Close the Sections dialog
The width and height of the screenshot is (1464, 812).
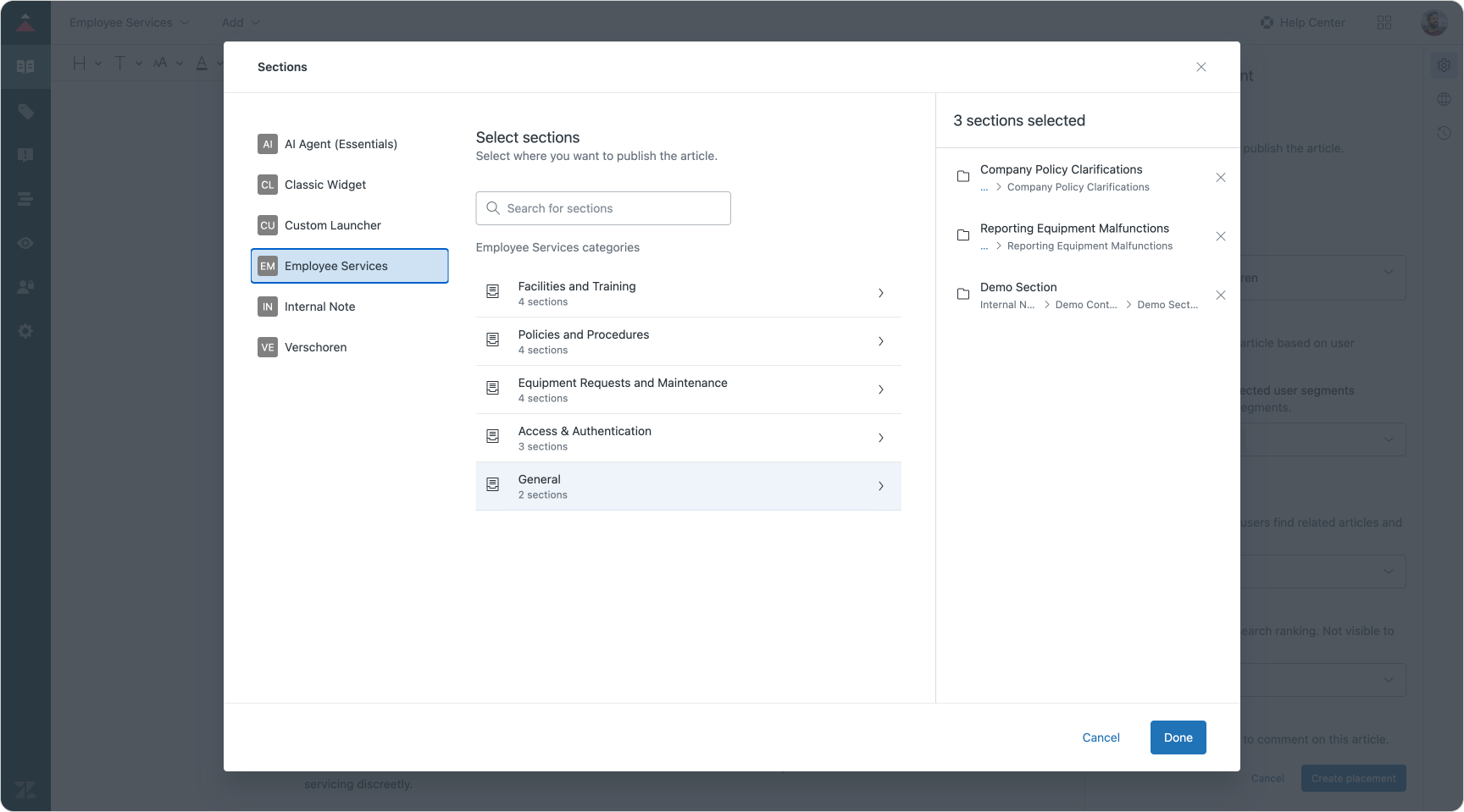pyautogui.click(x=1201, y=67)
